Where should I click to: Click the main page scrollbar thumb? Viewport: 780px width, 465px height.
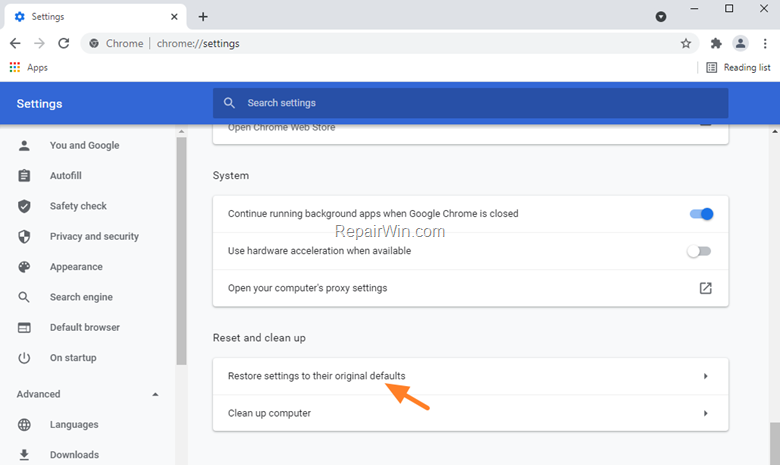(775, 444)
